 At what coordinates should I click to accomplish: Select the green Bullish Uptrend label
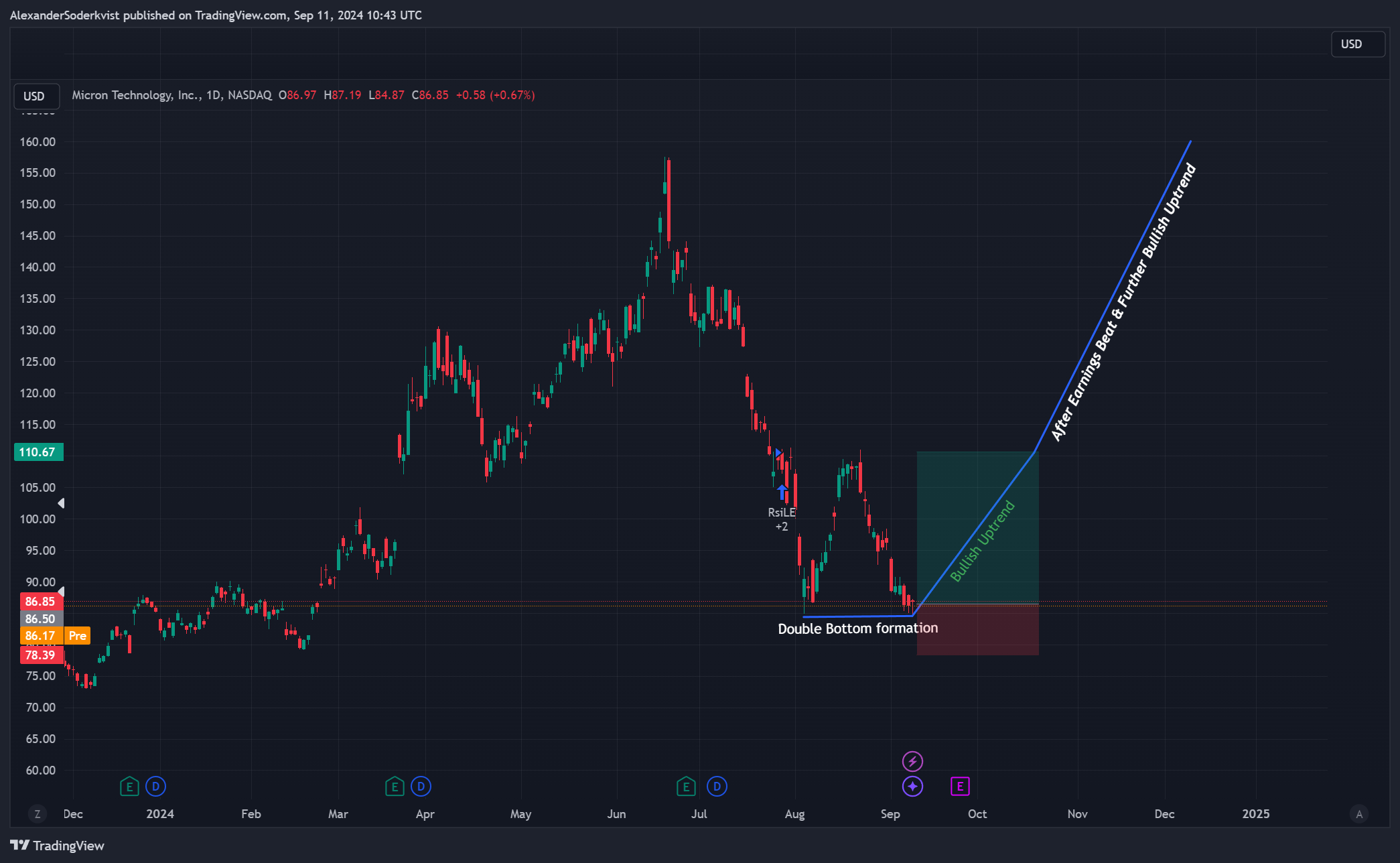click(983, 541)
